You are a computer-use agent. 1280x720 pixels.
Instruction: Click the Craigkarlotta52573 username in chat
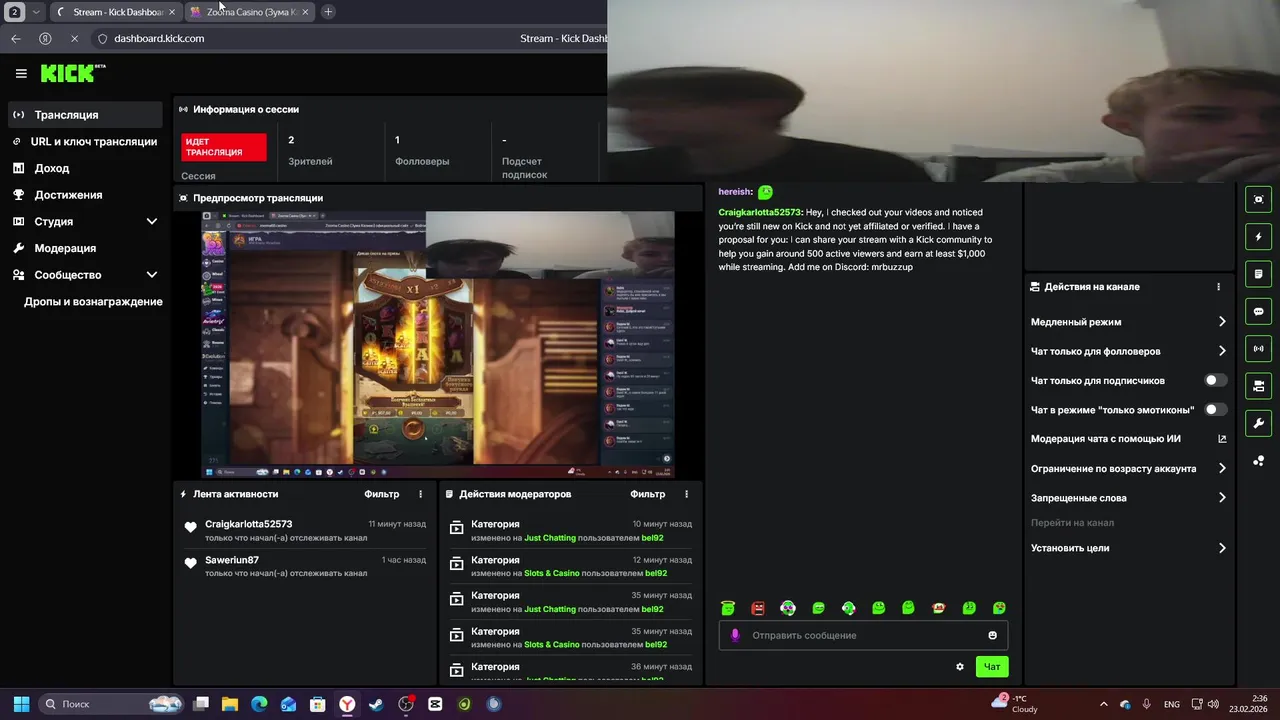760,212
